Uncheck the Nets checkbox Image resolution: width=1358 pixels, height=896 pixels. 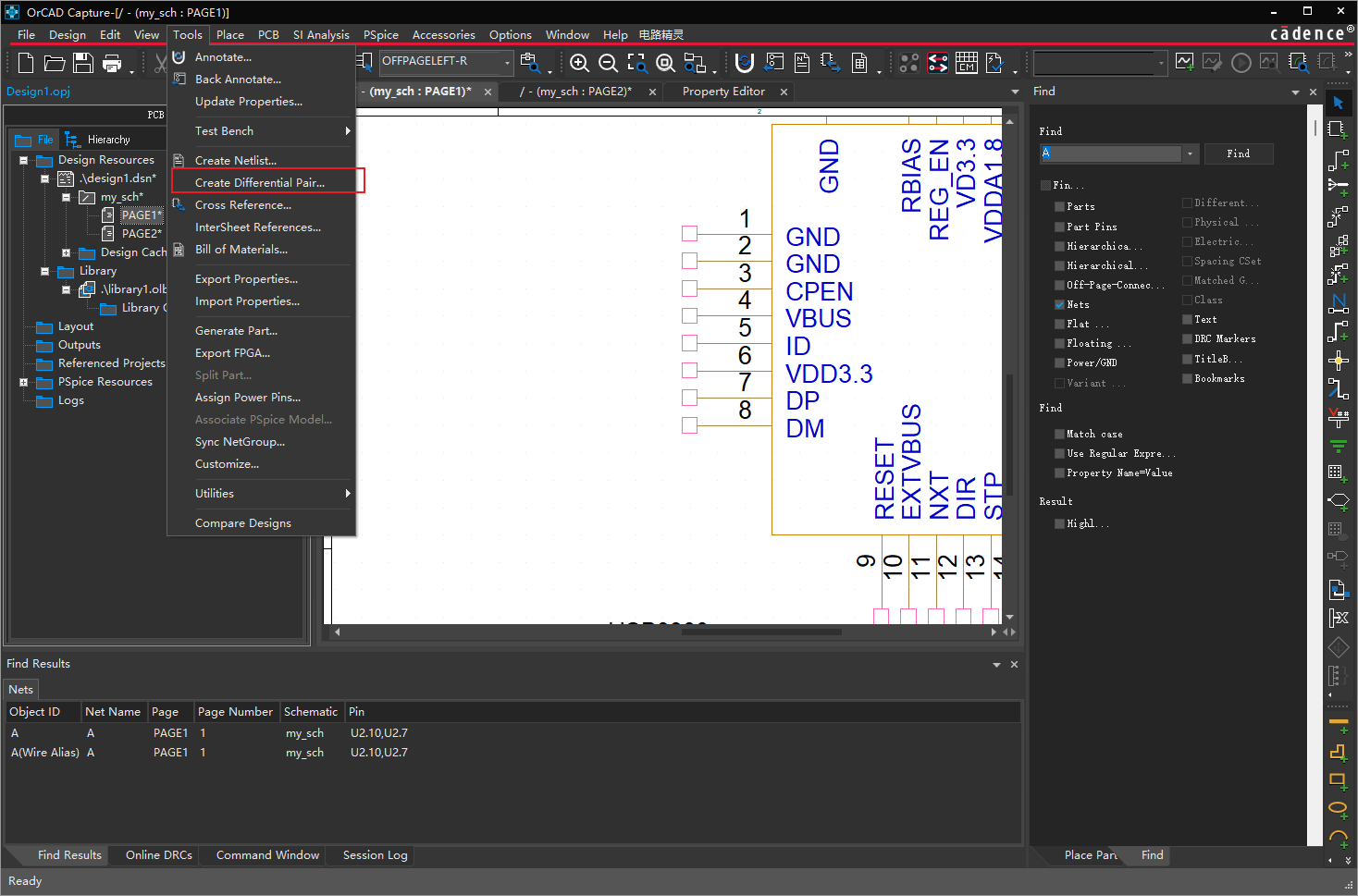pos(1059,305)
